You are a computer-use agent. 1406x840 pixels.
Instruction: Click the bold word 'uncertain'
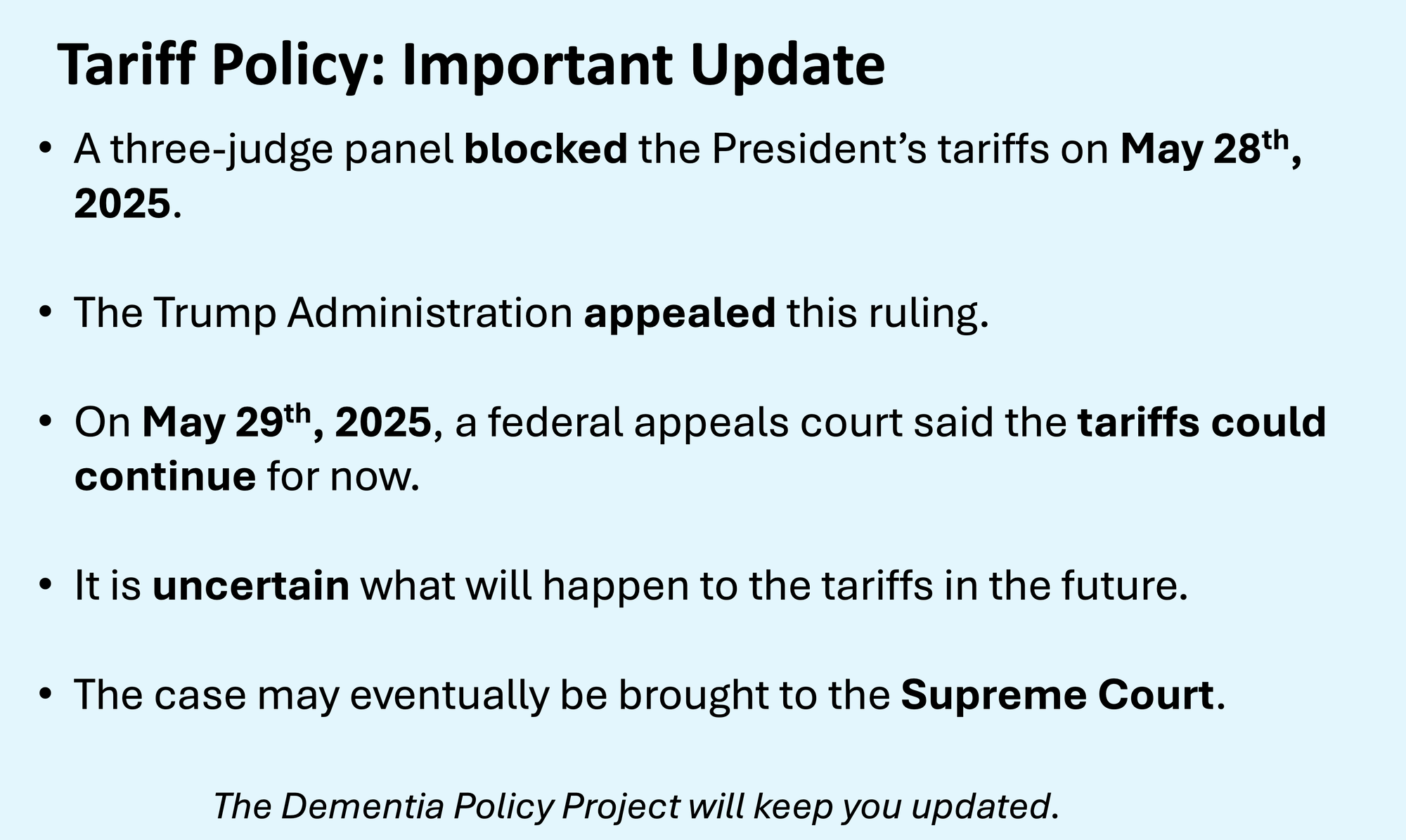click(251, 586)
